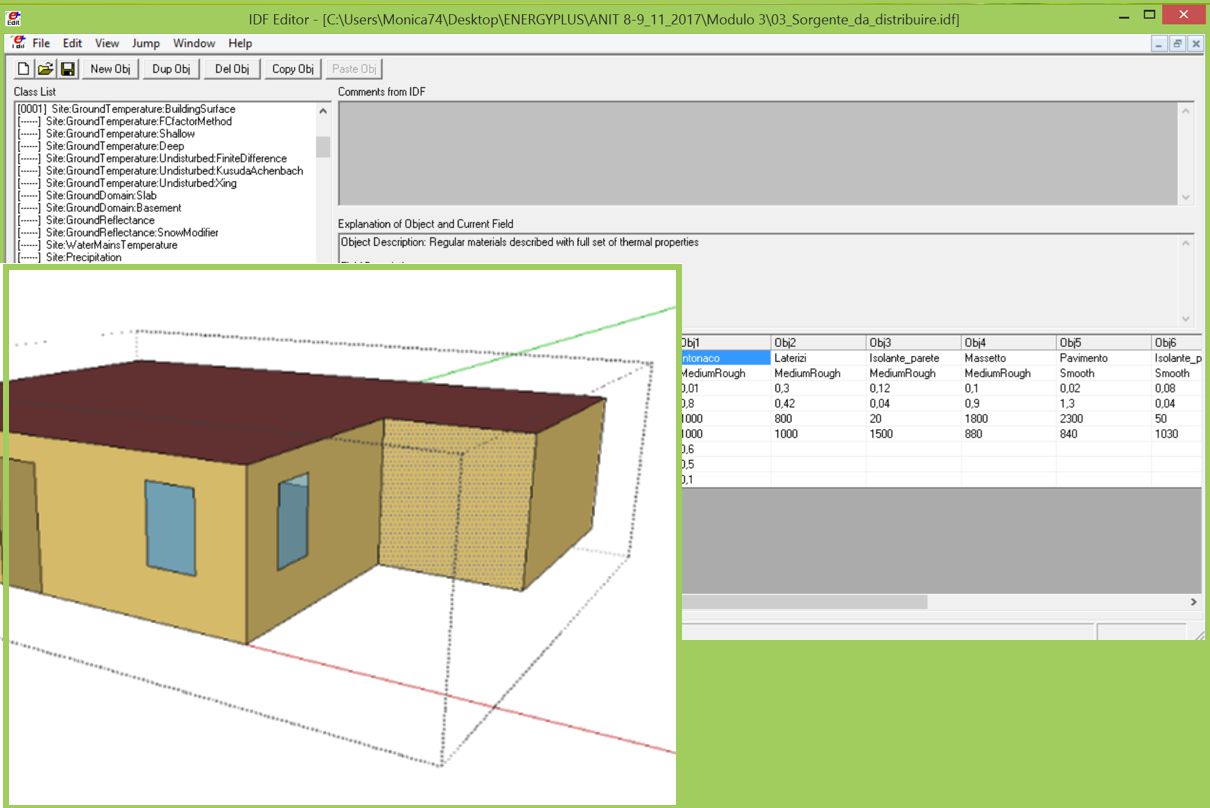Click the Obj2 column header
Viewport: 1210px width, 808px height.
pyautogui.click(x=818, y=343)
